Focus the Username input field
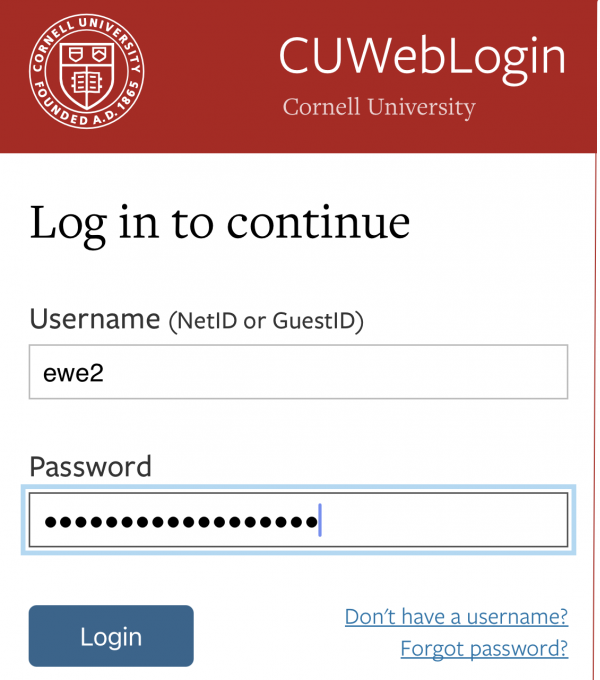Viewport: 600px width, 680px height. point(298,372)
